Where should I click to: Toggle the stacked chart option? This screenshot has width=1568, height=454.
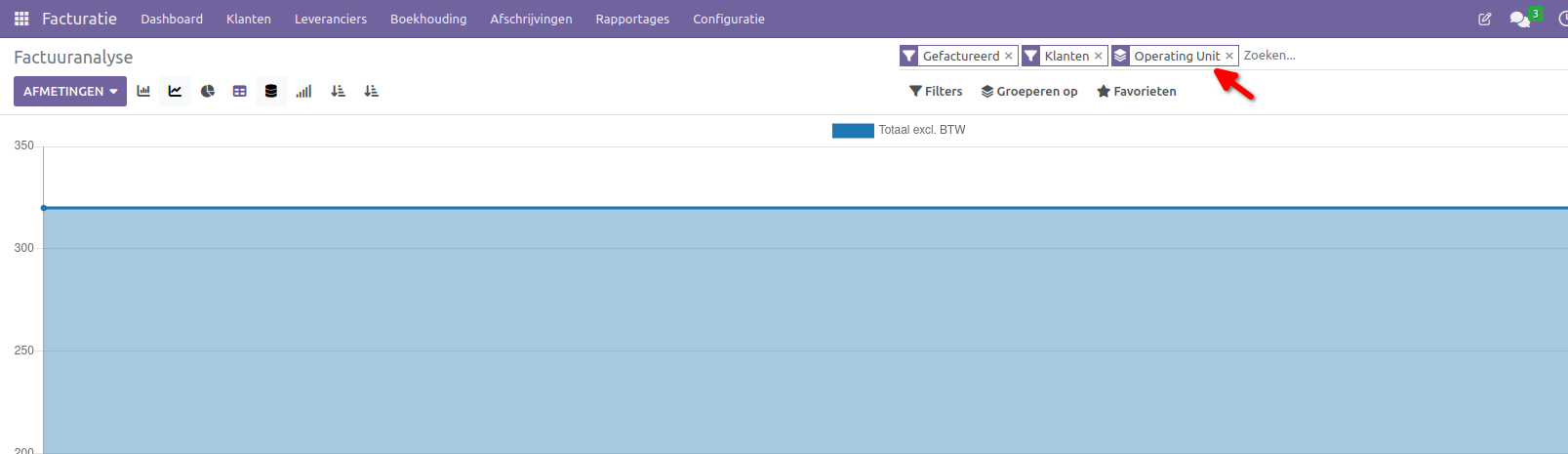pyautogui.click(x=271, y=91)
